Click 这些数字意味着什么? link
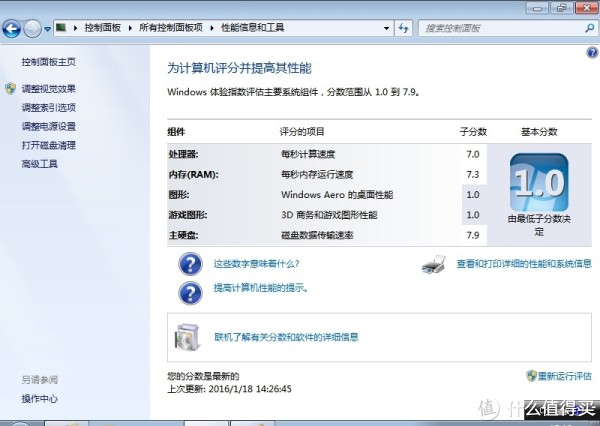The image size is (600, 426). pyautogui.click(x=256, y=264)
